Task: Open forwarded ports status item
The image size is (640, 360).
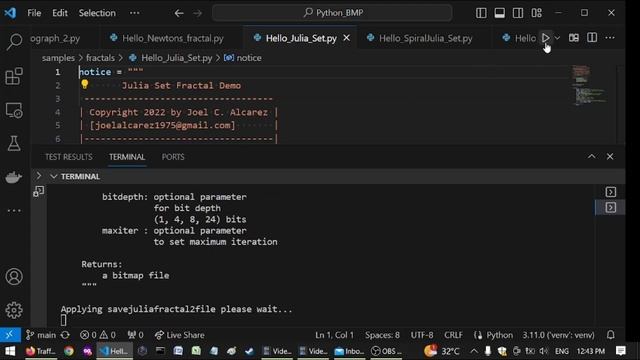Action: tap(135, 335)
